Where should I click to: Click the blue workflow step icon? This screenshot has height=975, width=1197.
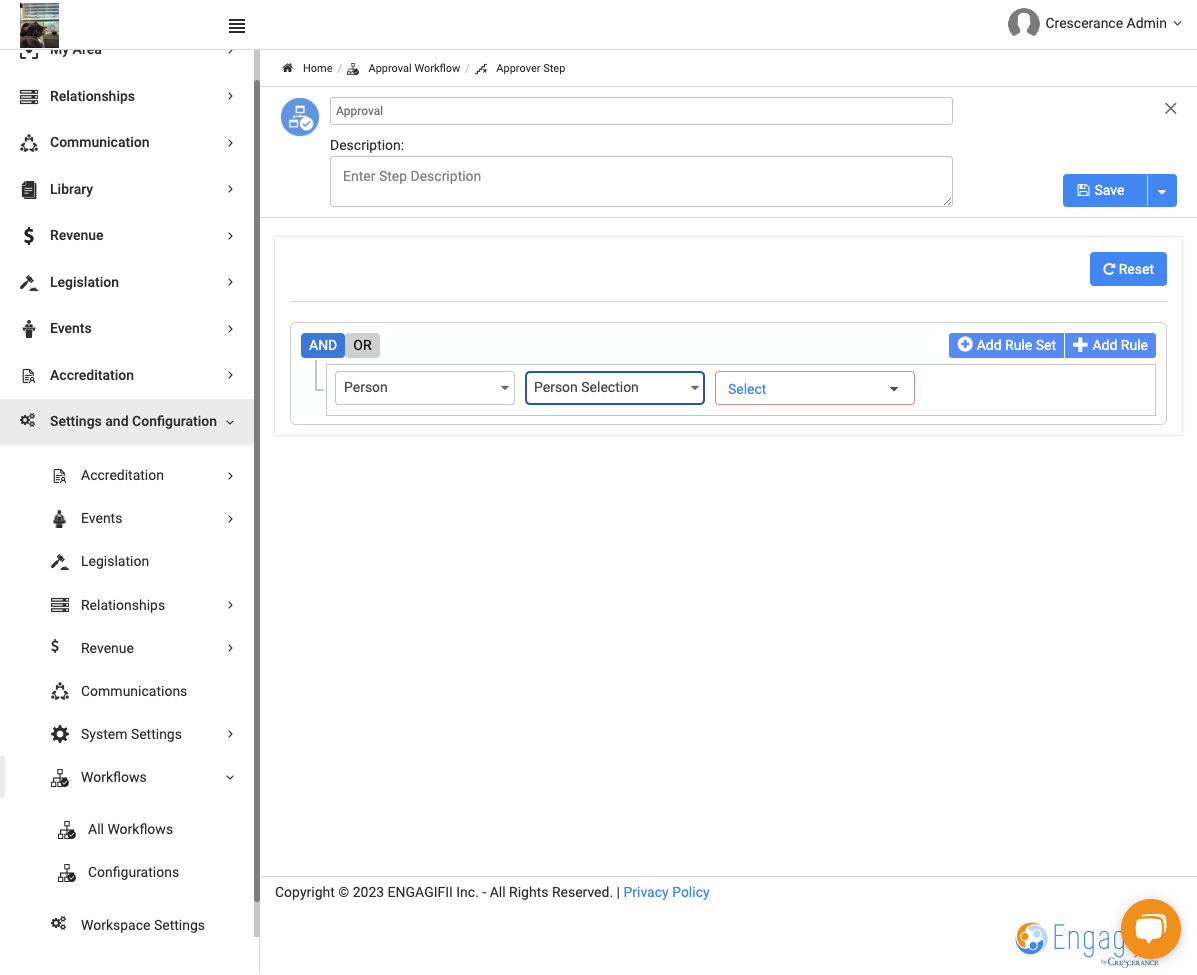pyautogui.click(x=300, y=117)
